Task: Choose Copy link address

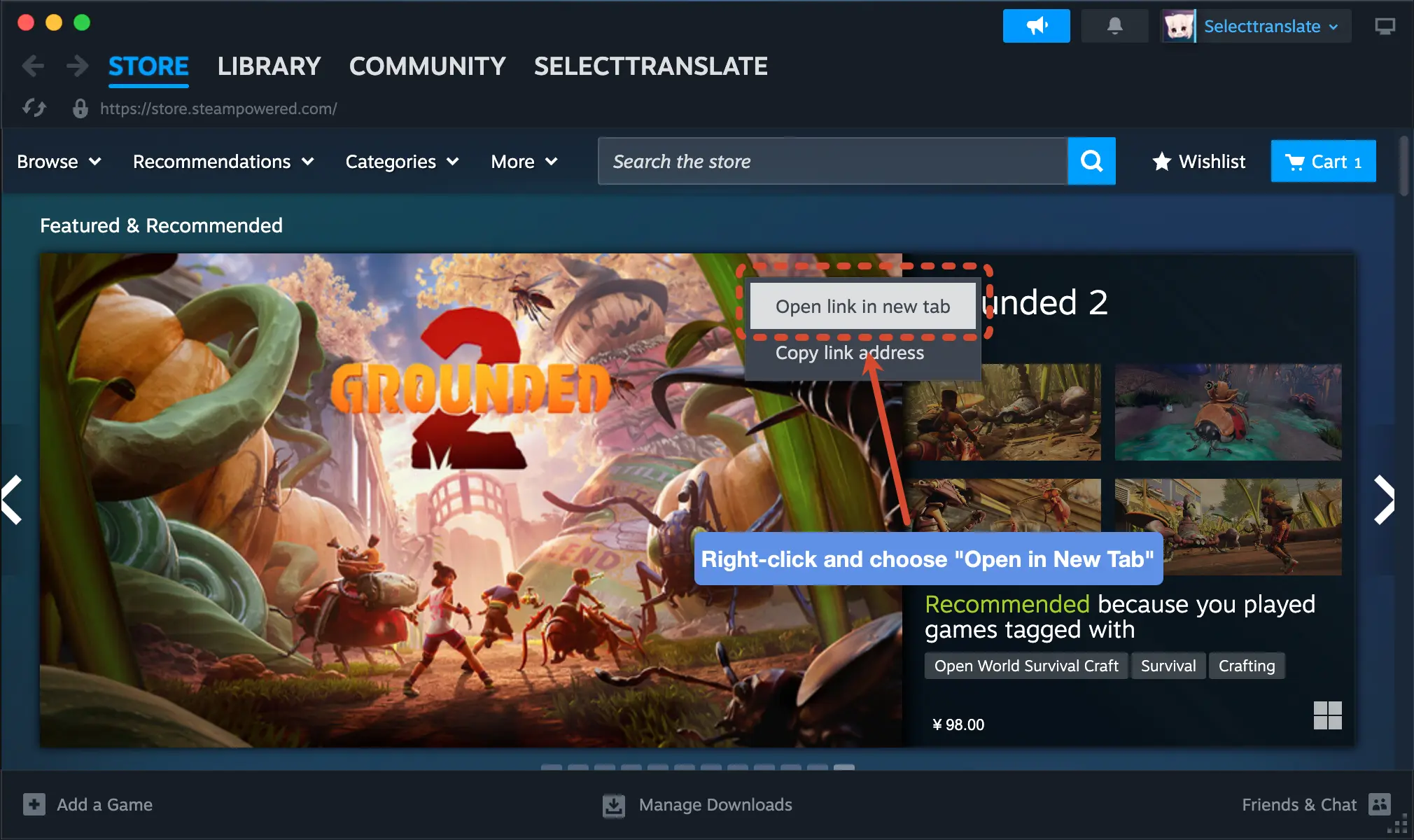Action: click(x=850, y=353)
